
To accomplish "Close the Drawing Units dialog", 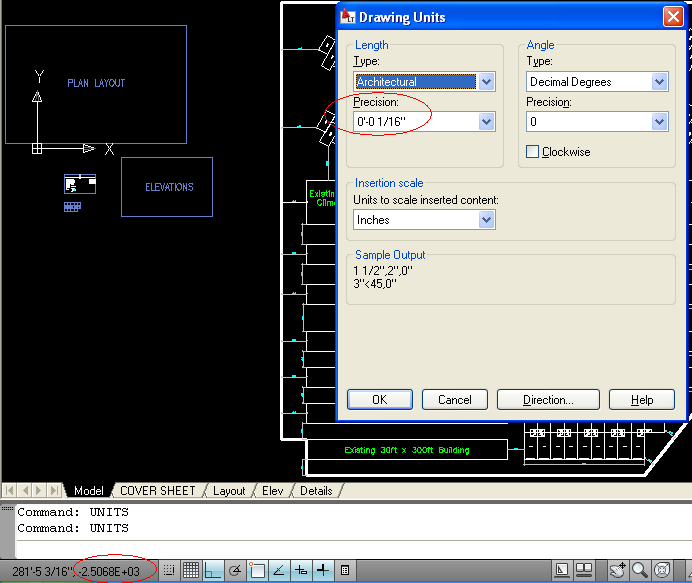I will click(x=673, y=17).
